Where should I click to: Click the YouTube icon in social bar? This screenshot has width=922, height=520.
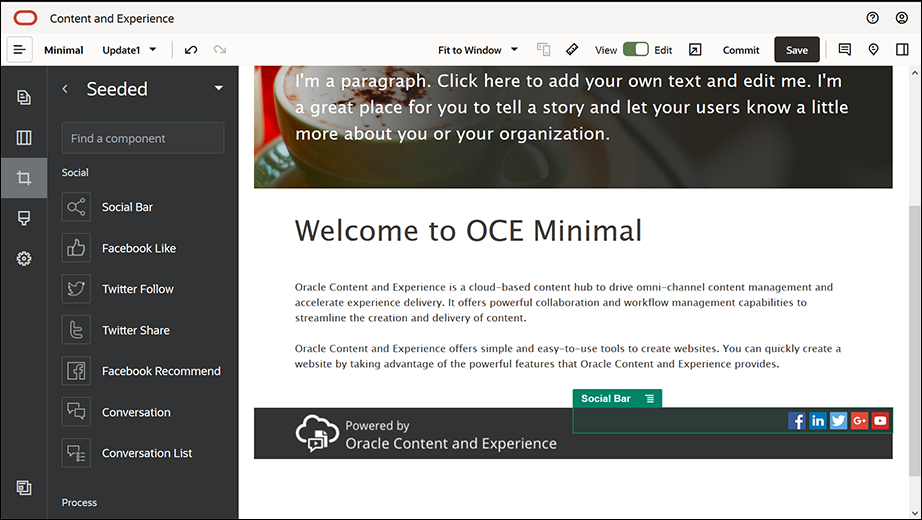(x=880, y=421)
